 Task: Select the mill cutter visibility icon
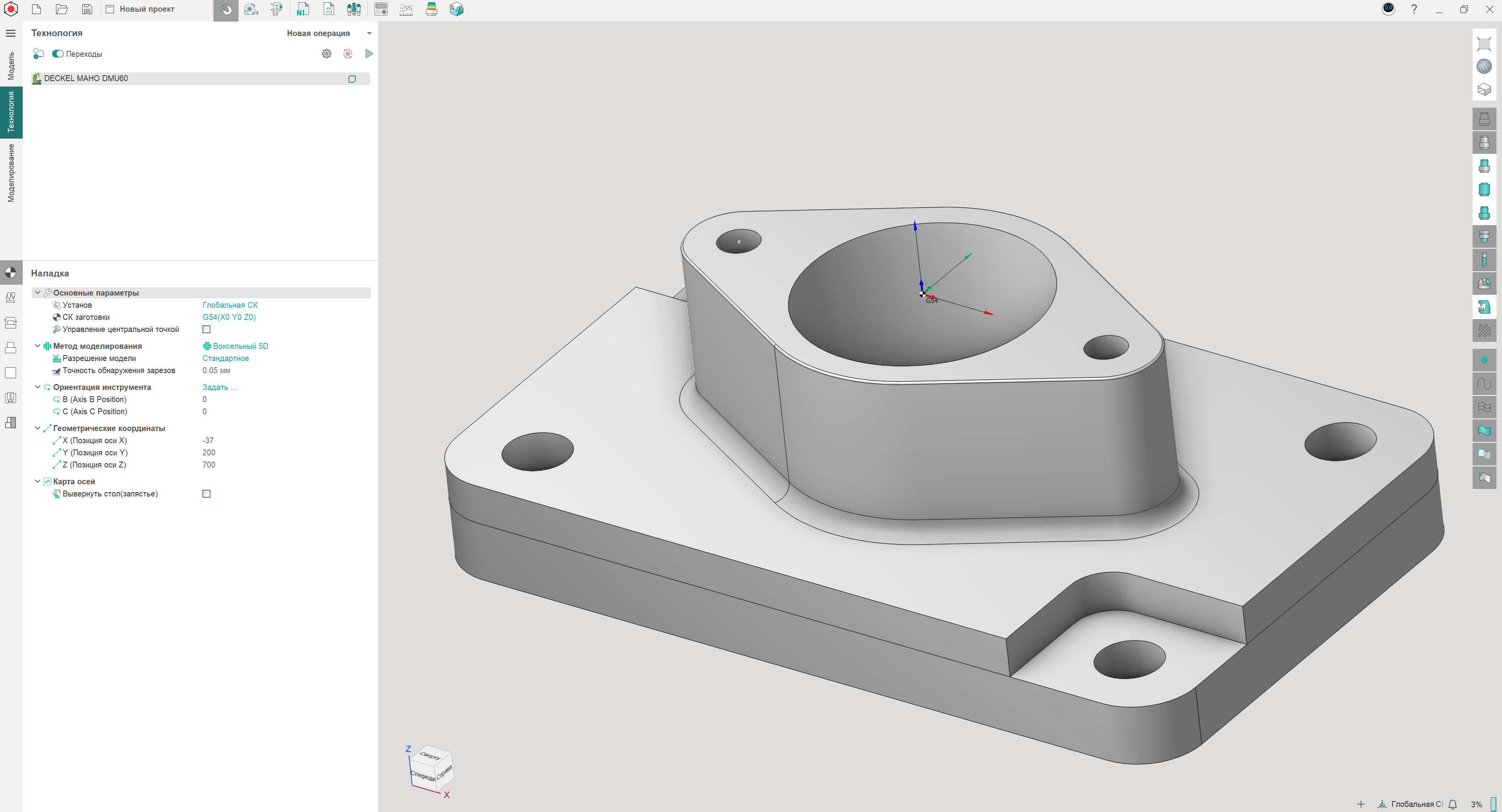(x=1484, y=260)
